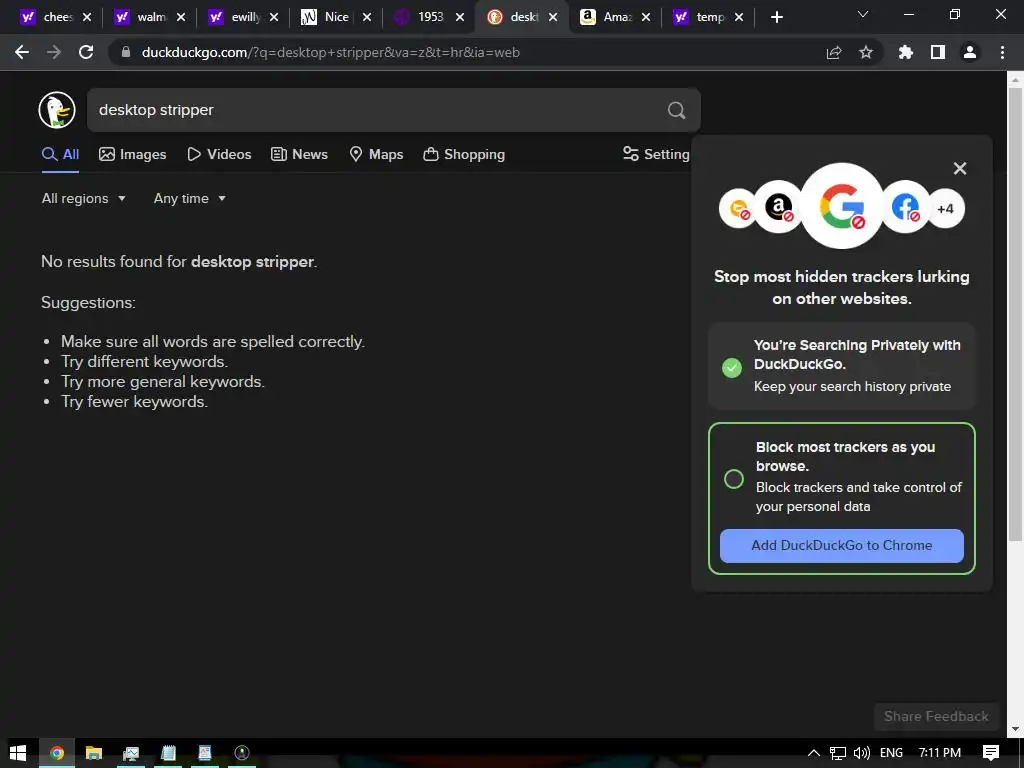Open the Extensions puzzle icon

[906, 52]
